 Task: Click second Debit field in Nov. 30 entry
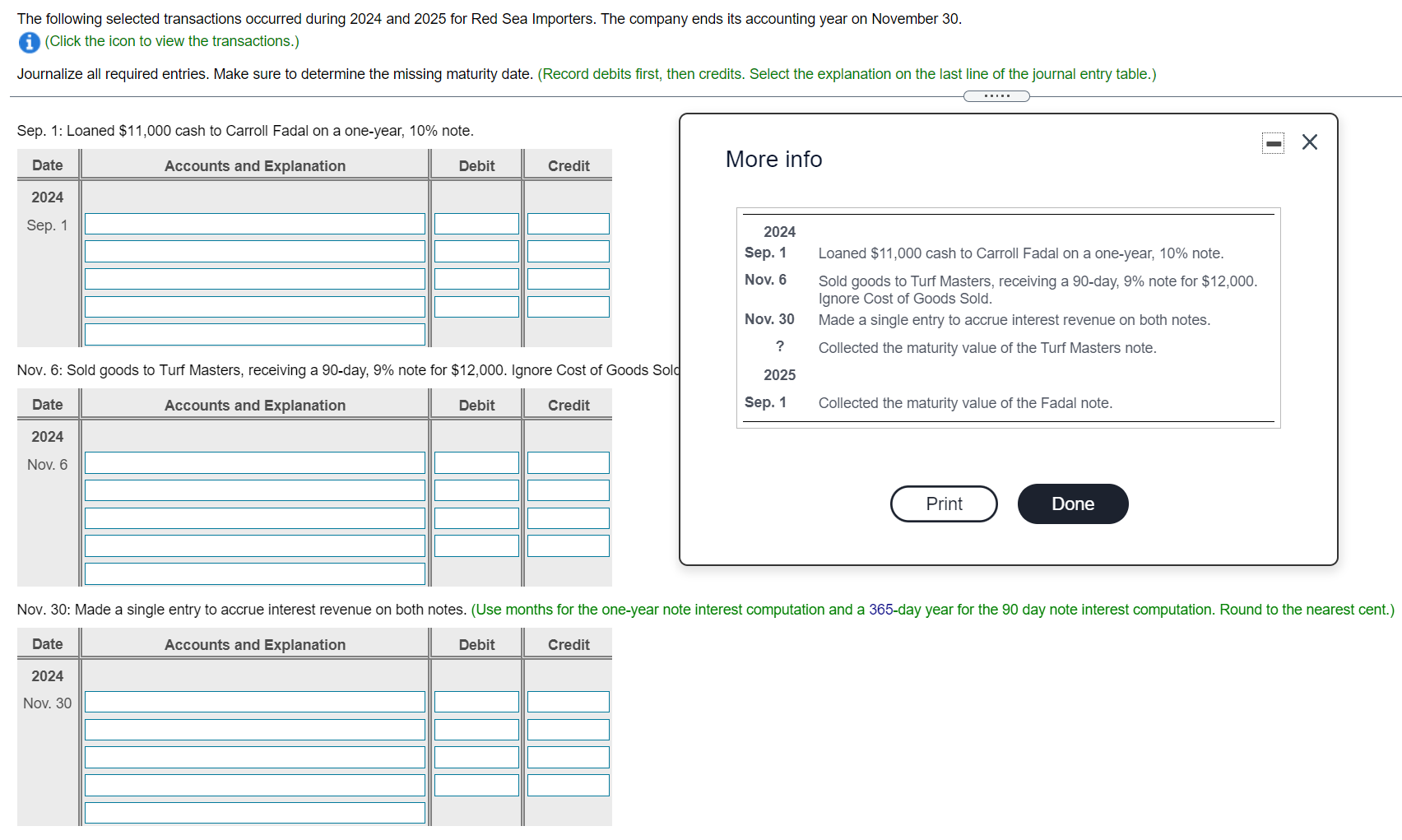[476, 730]
